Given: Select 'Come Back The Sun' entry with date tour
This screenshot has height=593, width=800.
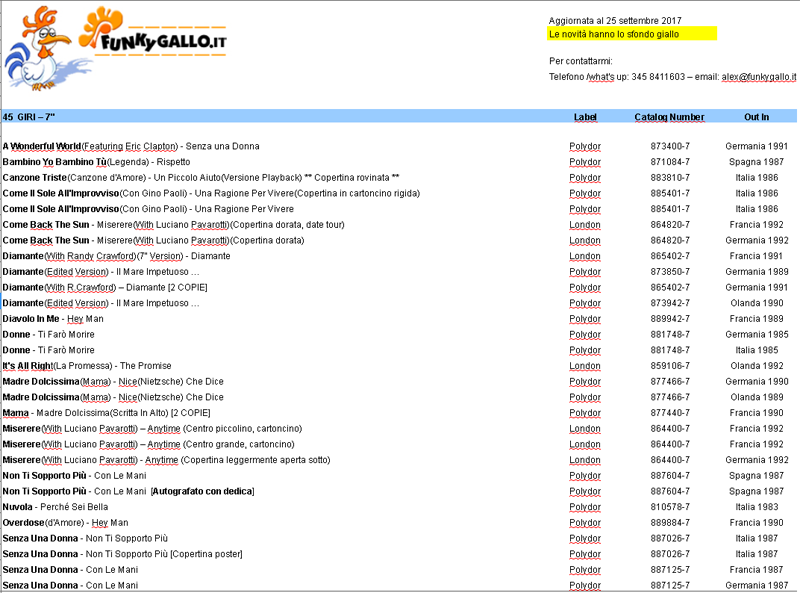Looking at the screenshot, I should point(173,225).
